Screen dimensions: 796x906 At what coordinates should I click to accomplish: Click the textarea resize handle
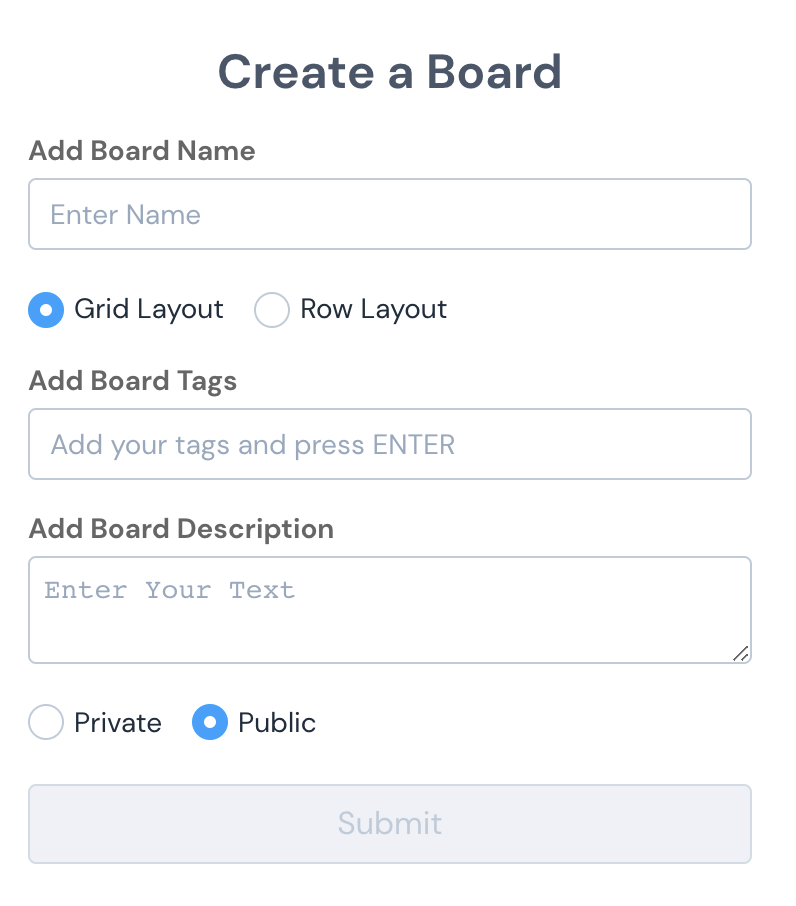[742, 655]
